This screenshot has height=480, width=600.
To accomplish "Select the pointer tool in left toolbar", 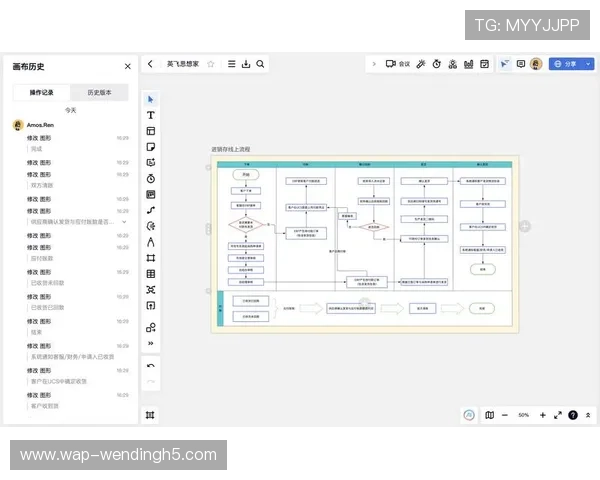I will (151, 99).
